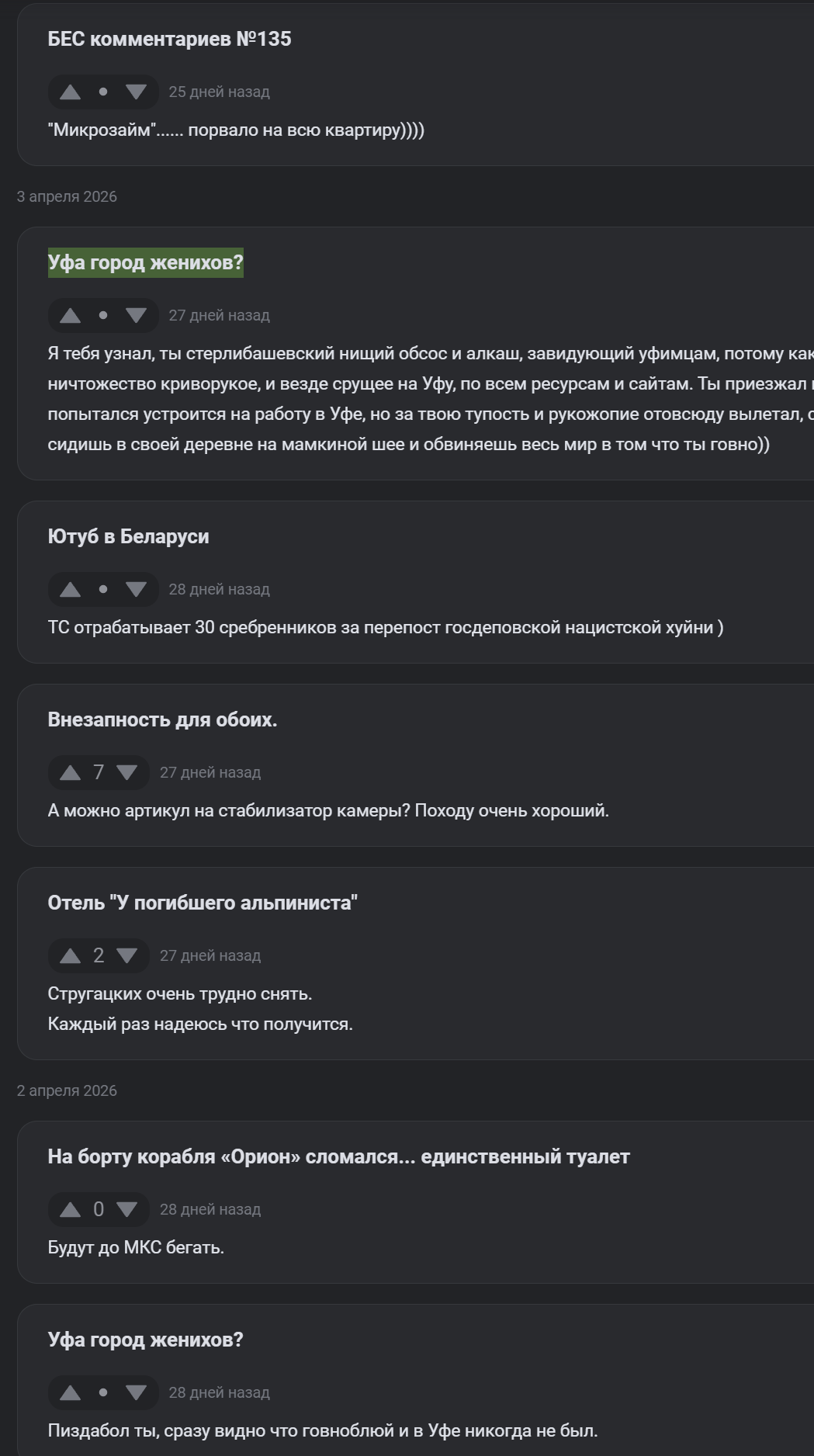Screen dimensions: 814x1456
Task: Downvote the Стругацких comment rated 2
Action: click(x=126, y=956)
